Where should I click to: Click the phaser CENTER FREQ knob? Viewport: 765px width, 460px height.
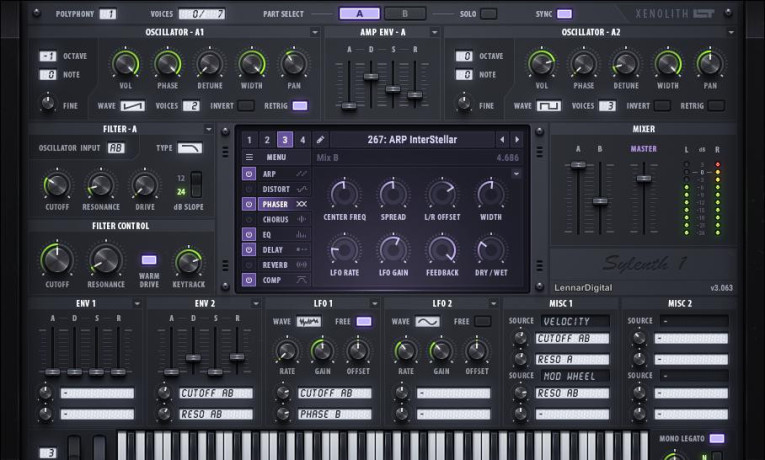[344, 195]
